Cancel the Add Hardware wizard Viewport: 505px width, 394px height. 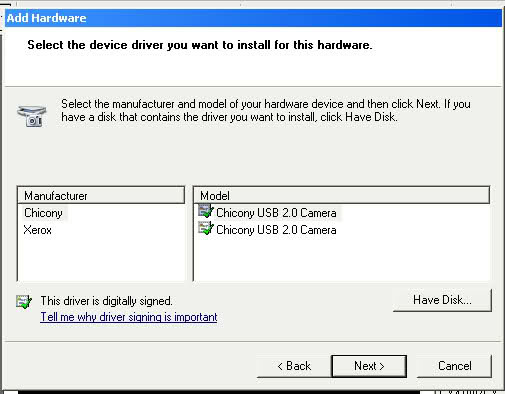point(455,366)
